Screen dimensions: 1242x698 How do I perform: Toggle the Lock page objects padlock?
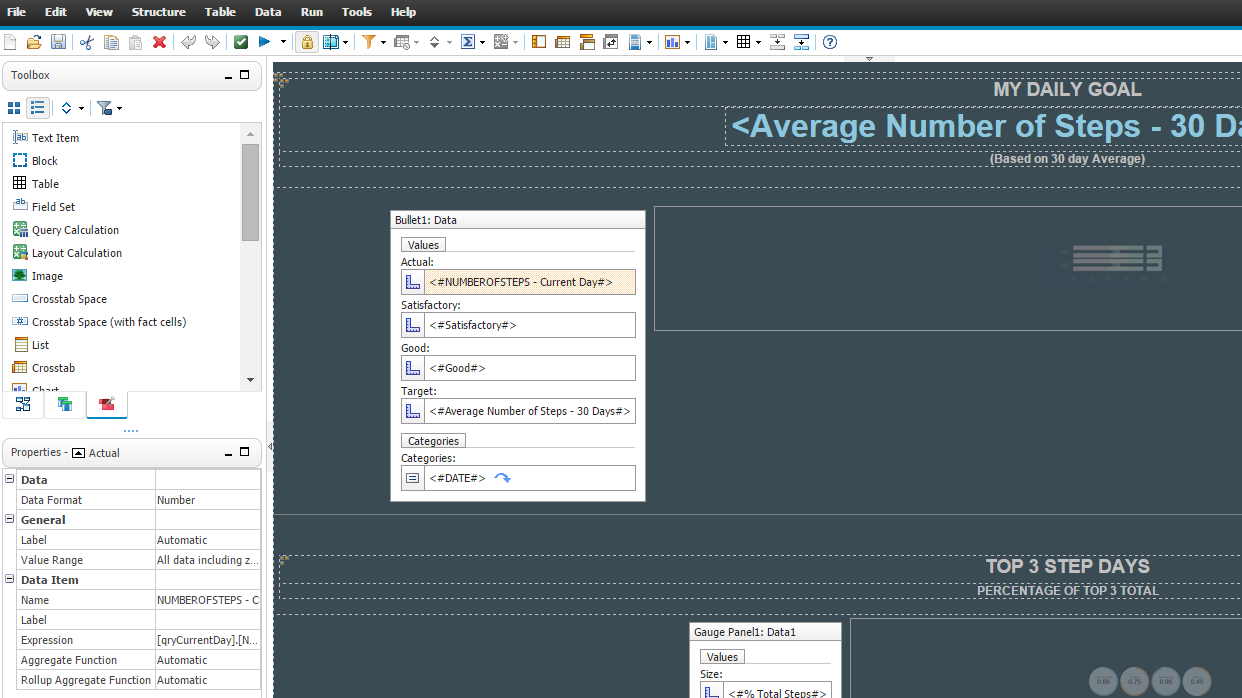tap(307, 42)
